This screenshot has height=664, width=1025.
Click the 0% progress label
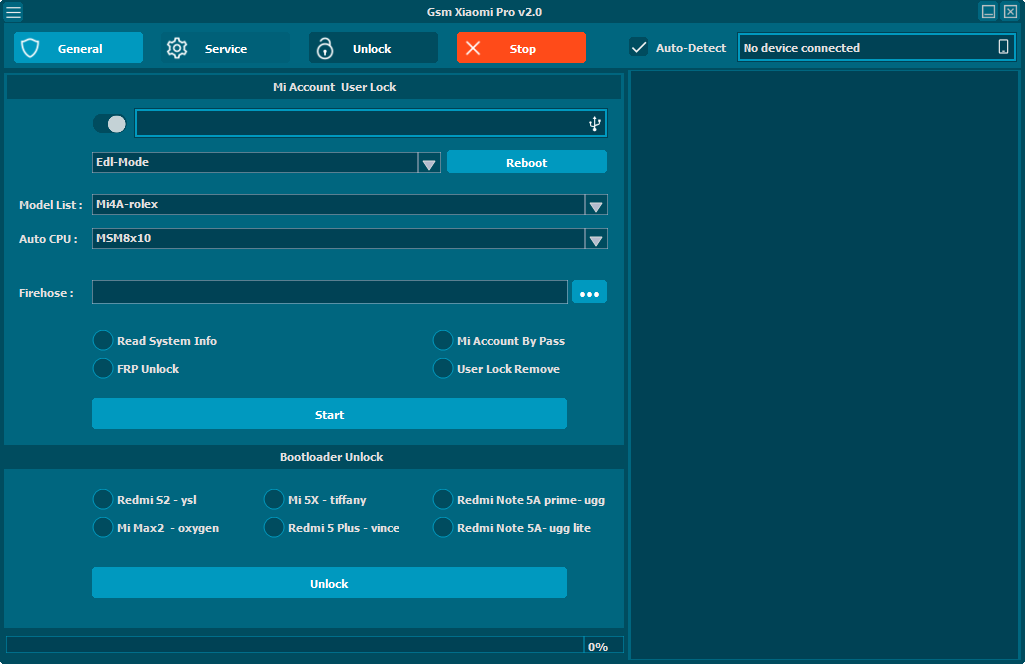pyautogui.click(x=597, y=646)
